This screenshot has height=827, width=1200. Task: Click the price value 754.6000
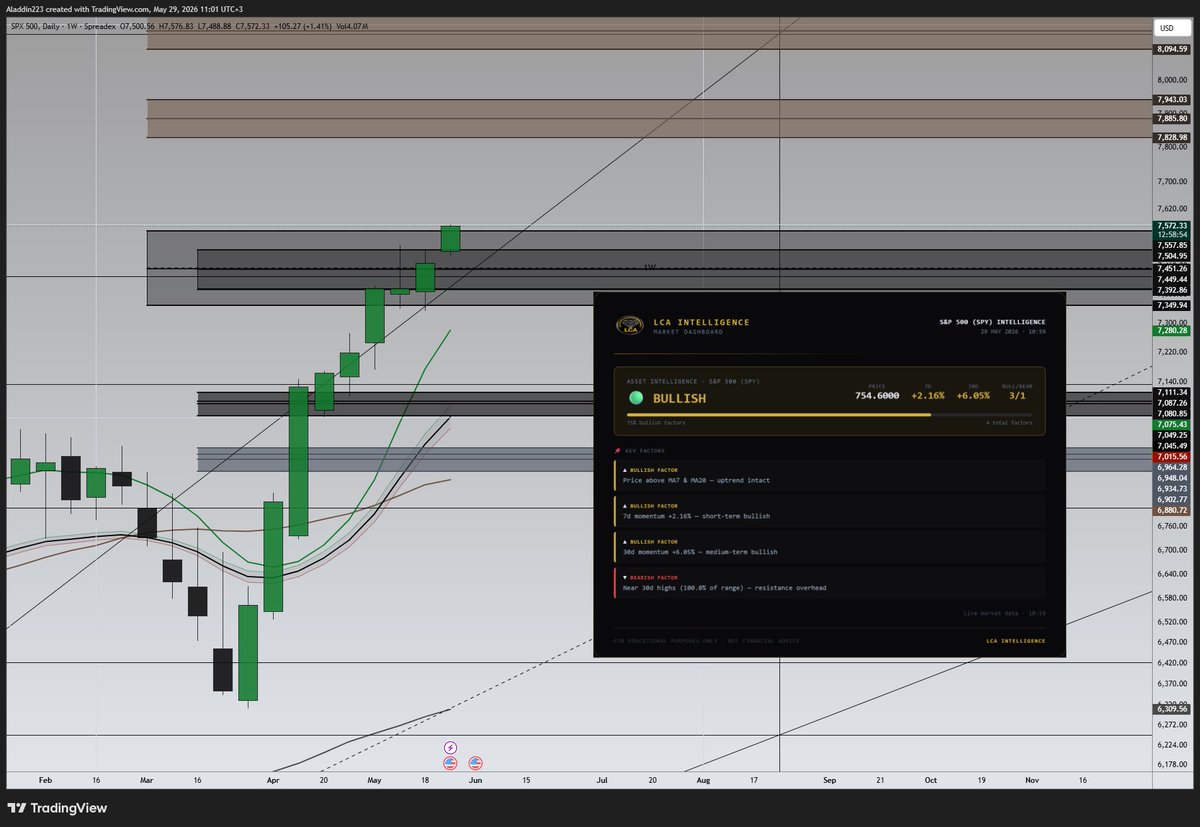click(x=875, y=395)
